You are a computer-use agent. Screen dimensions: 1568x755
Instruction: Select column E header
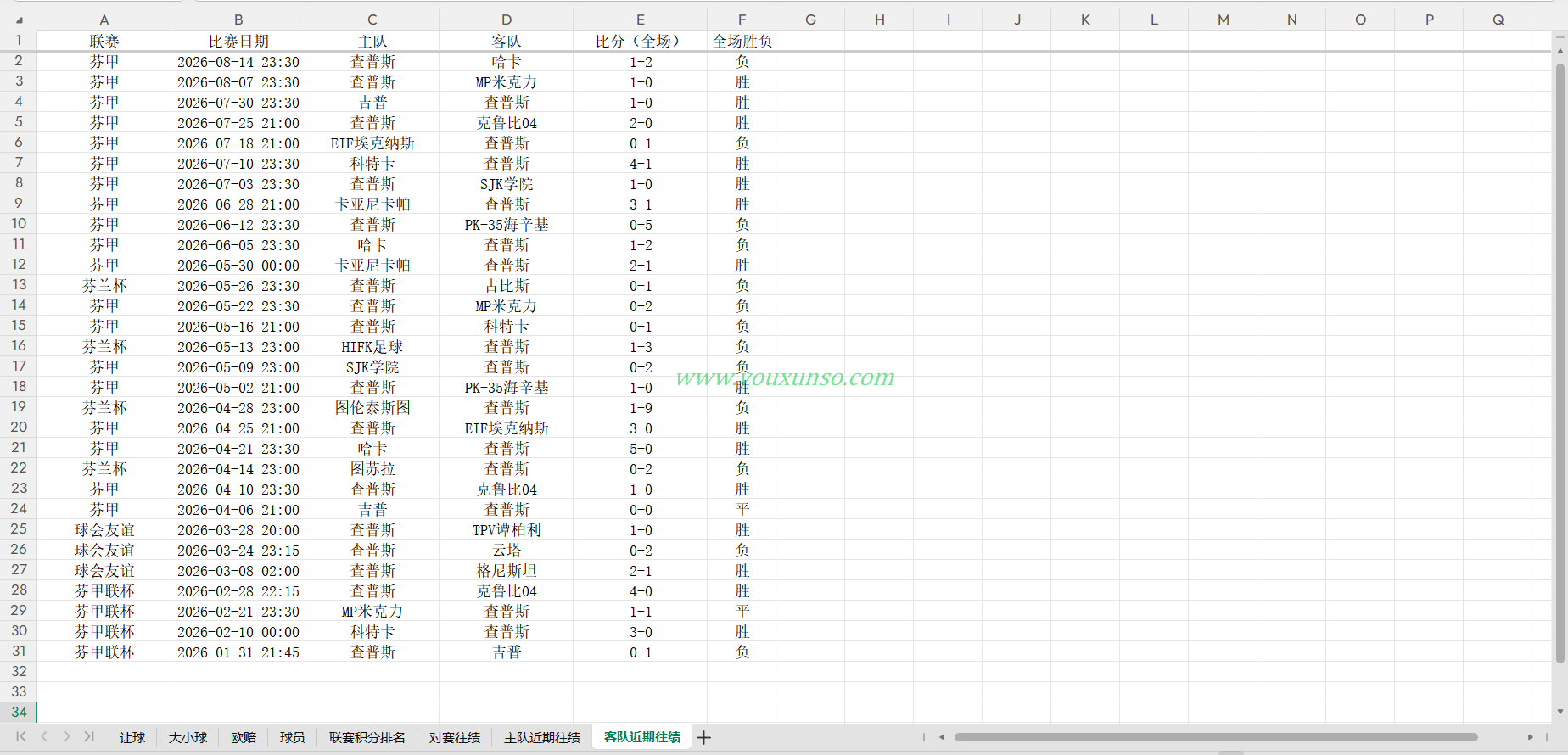pos(641,20)
